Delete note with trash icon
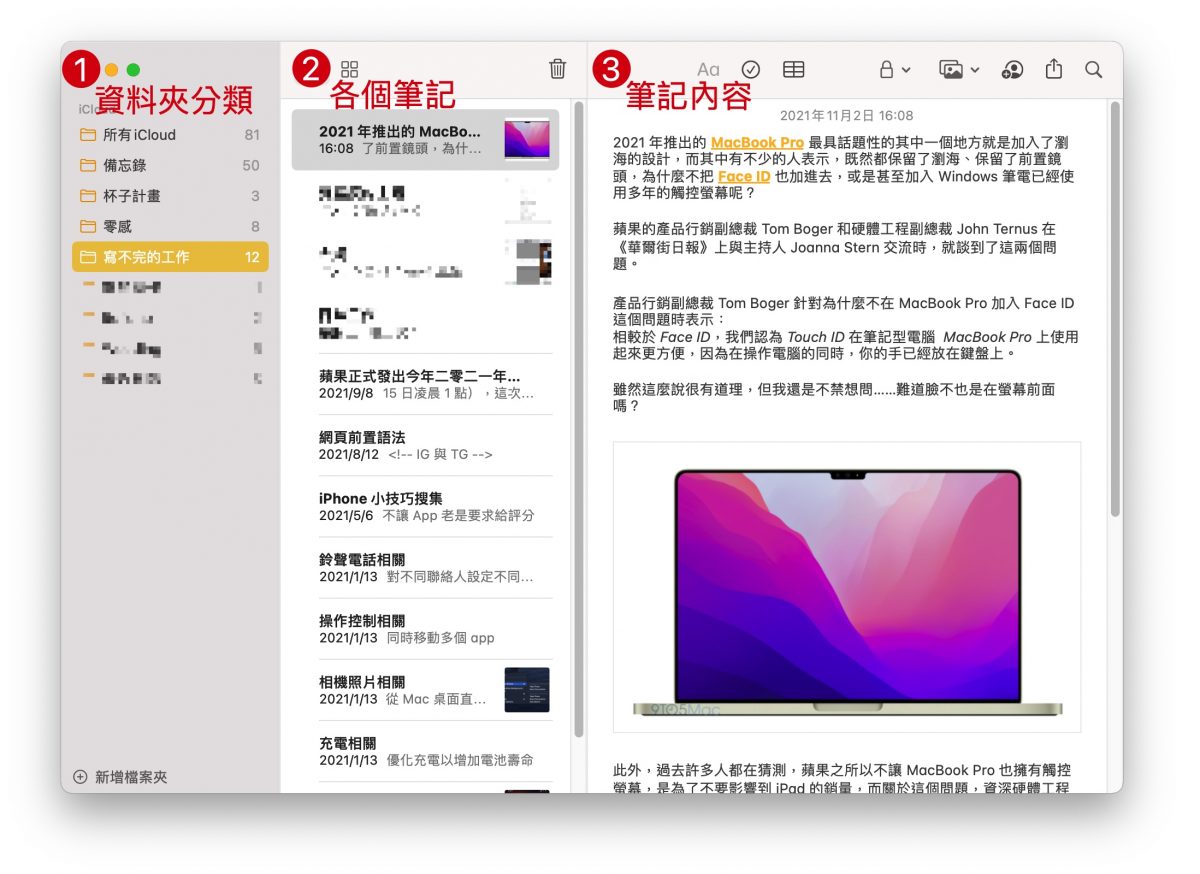The height and width of the screenshot is (874, 1200). click(x=558, y=69)
